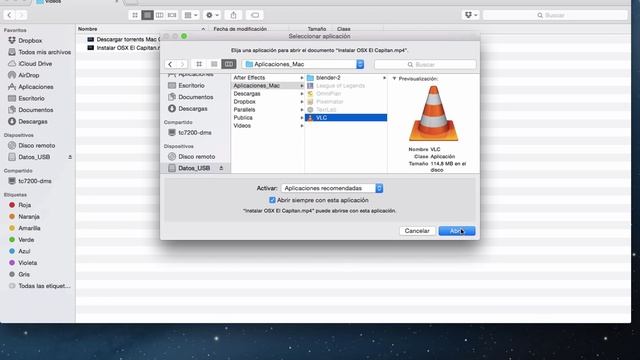Open Finder arrange-by dropdown
640x360 pixels.
click(191, 15)
